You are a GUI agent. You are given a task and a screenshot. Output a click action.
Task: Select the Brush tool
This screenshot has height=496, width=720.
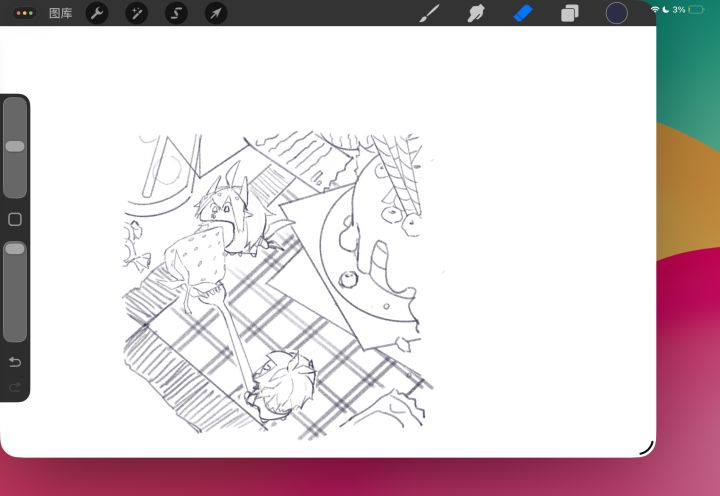(x=429, y=13)
